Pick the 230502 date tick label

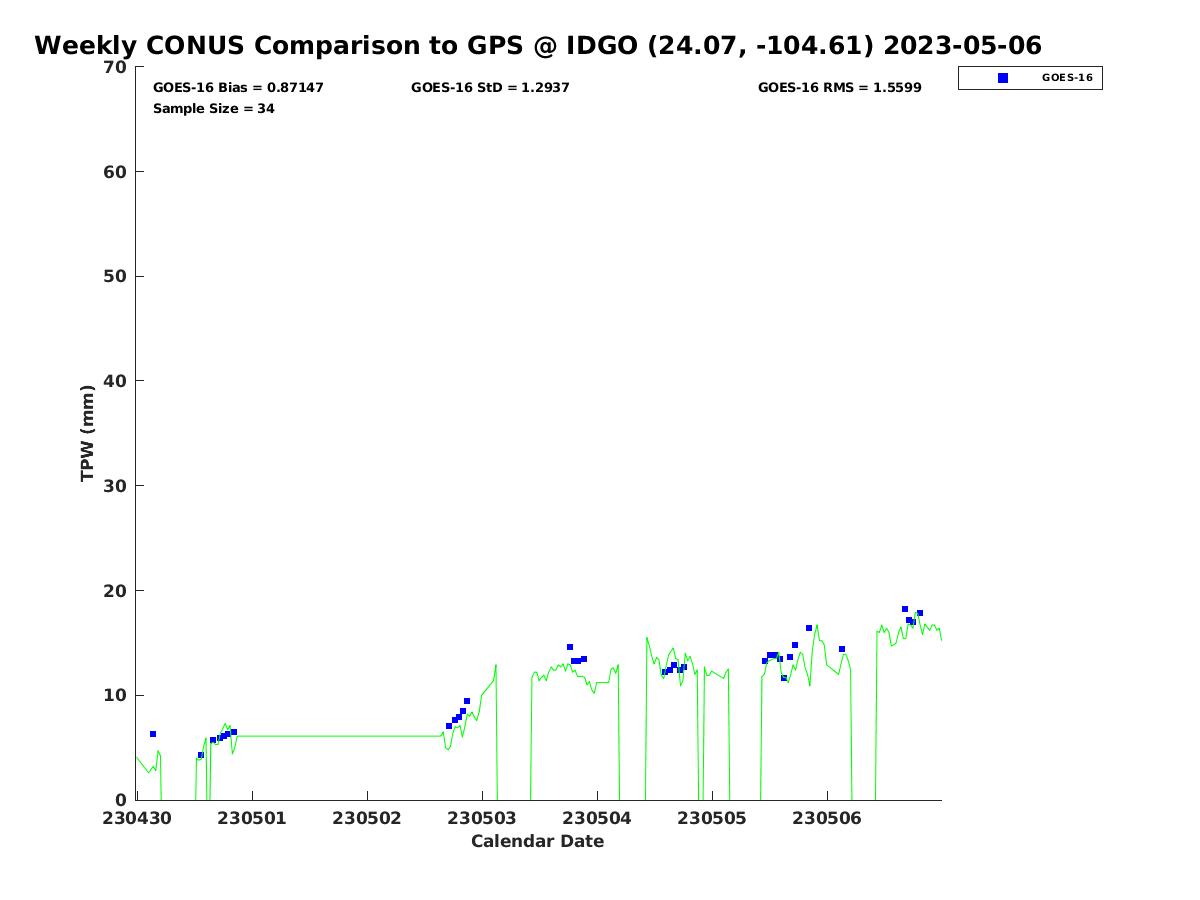tap(367, 818)
